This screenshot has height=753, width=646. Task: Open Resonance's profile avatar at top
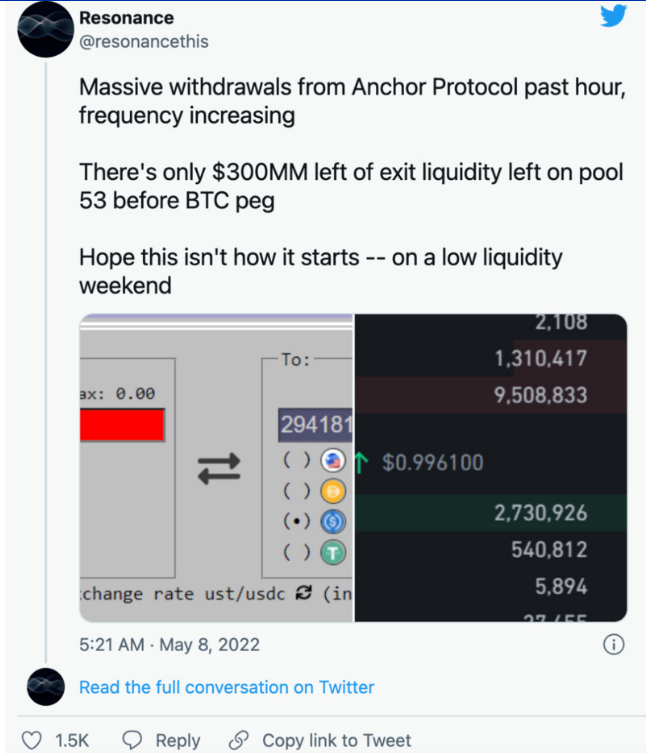pyautogui.click(x=46, y=29)
